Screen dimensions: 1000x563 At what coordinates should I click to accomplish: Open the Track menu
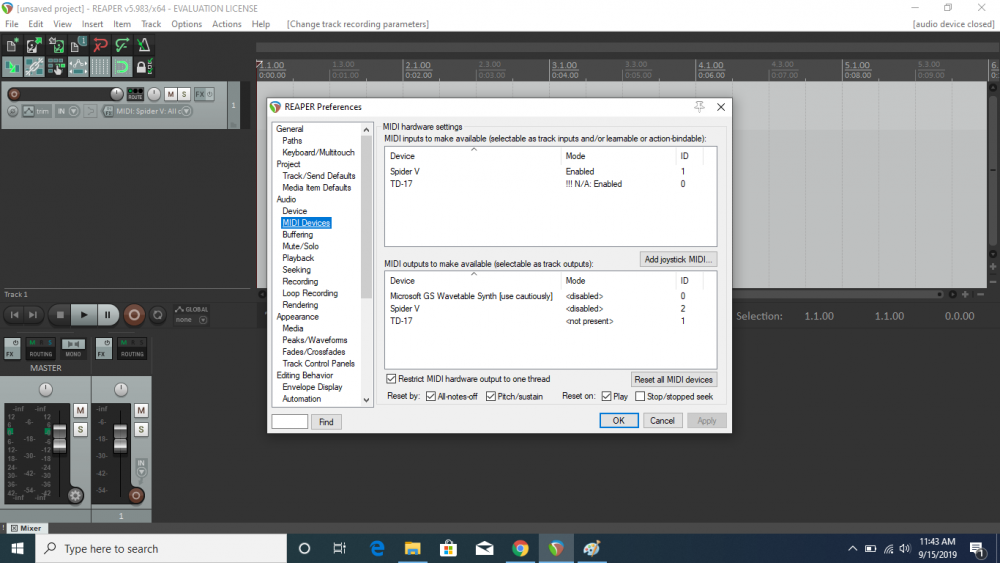(x=151, y=24)
